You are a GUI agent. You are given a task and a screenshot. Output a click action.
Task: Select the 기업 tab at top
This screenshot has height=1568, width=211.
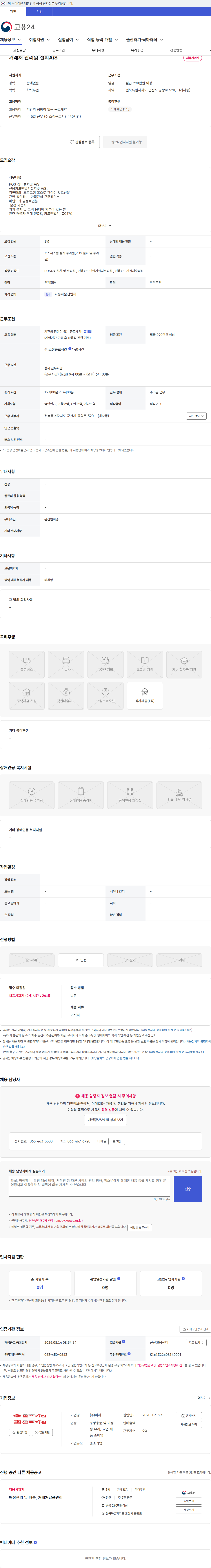[x=40, y=12]
